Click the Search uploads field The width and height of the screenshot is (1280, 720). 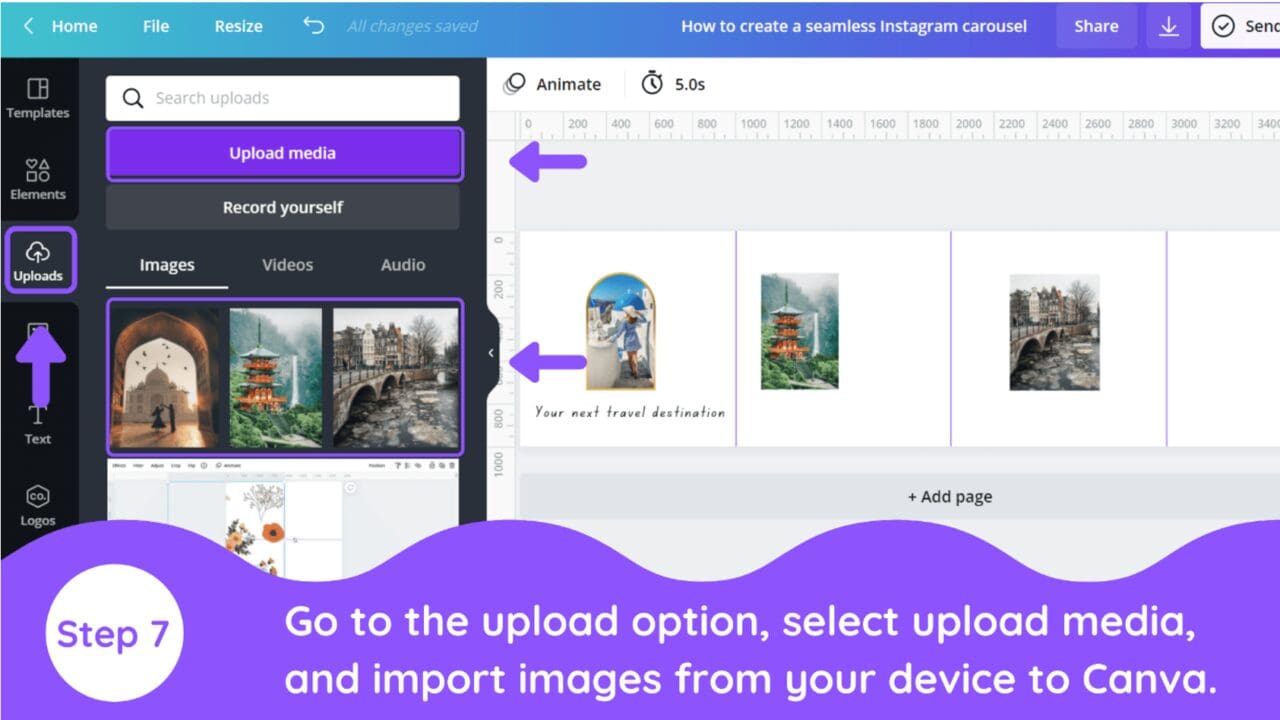click(x=282, y=97)
